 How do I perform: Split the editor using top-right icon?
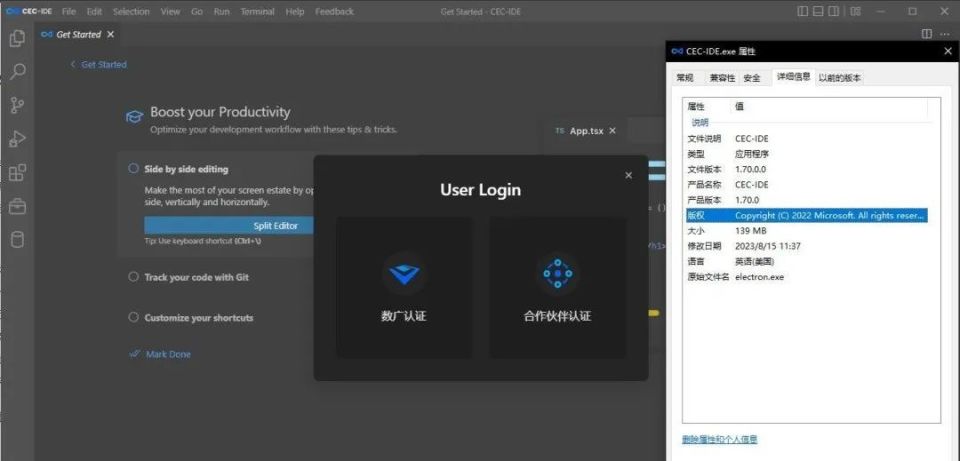pos(926,34)
